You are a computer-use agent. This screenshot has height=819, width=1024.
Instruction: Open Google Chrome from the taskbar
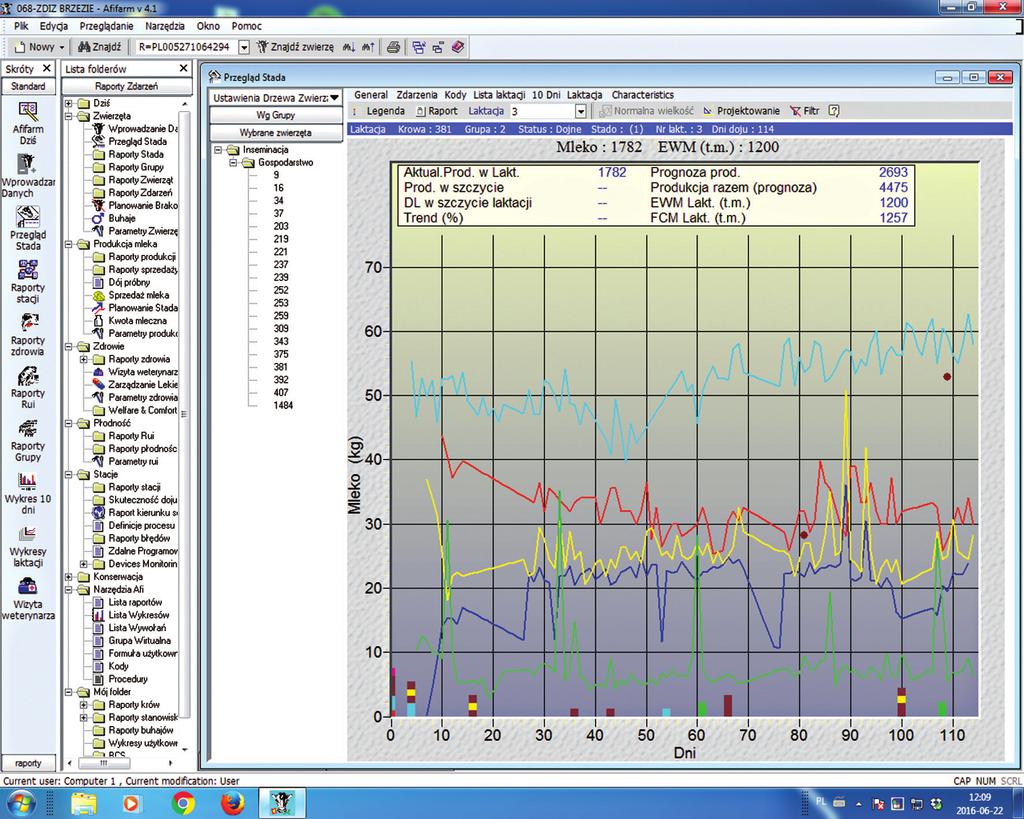(184, 803)
